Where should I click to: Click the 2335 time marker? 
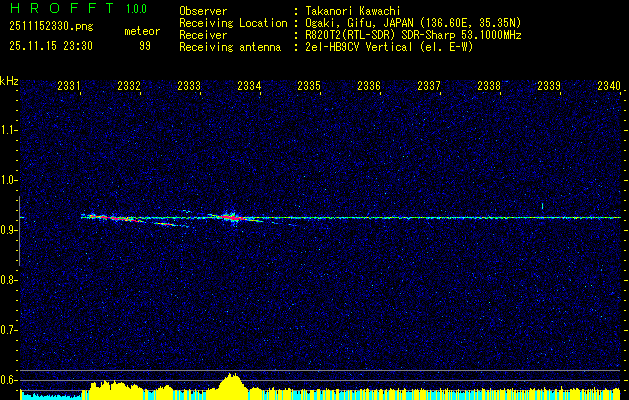[309, 85]
